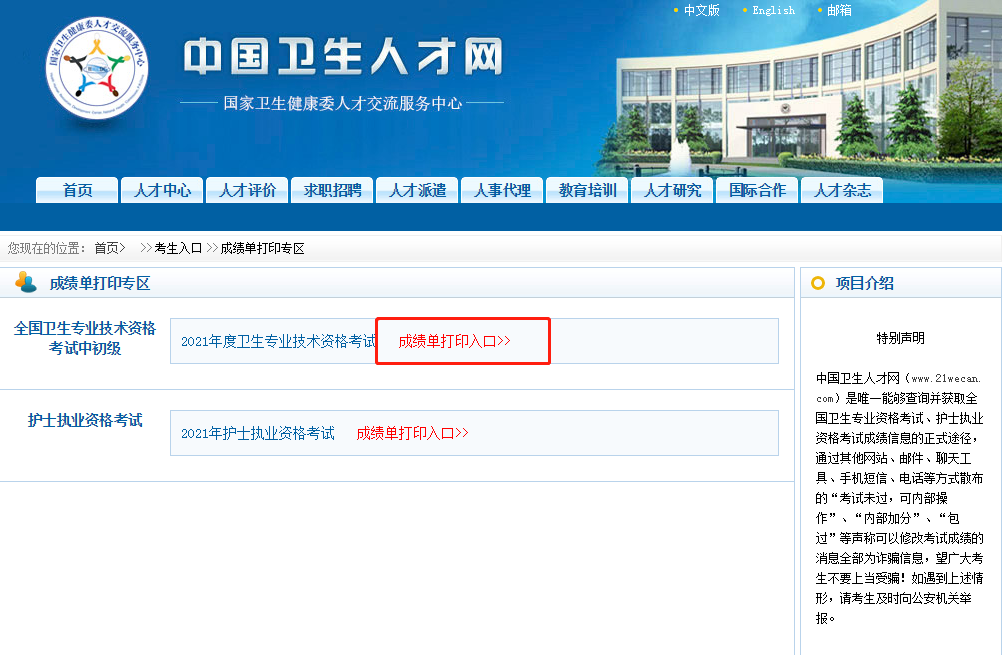Open the 首页 navigation tab
Viewport: 1002px width, 655px height.
77,190
